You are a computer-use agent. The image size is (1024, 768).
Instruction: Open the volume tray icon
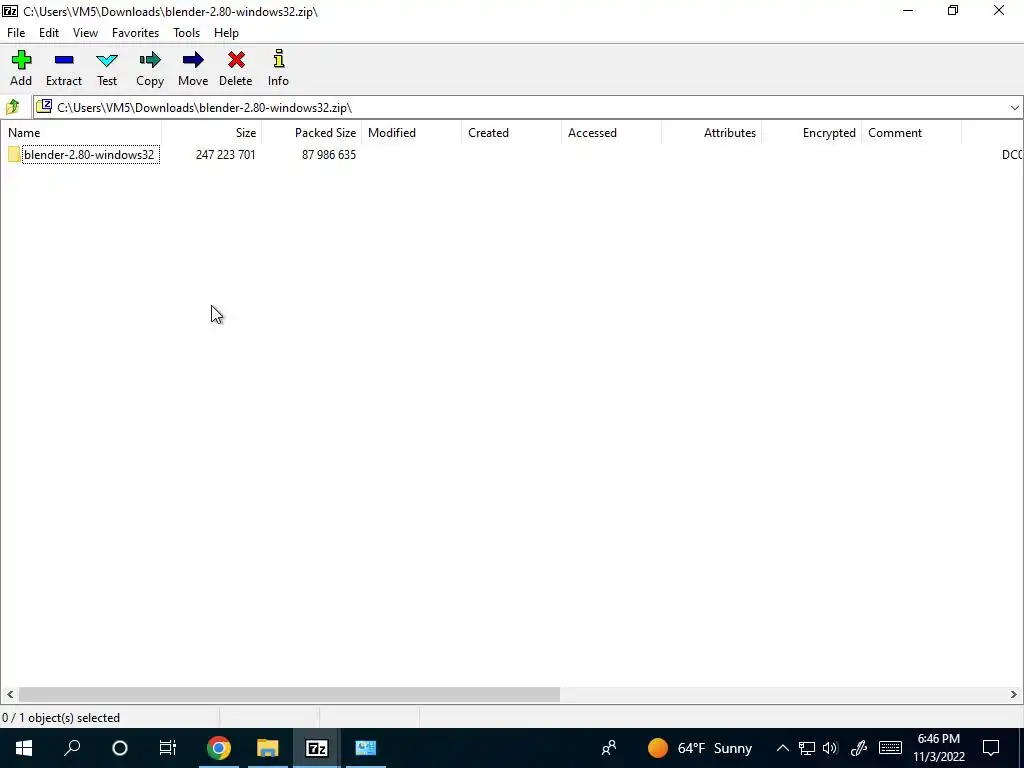click(x=830, y=748)
